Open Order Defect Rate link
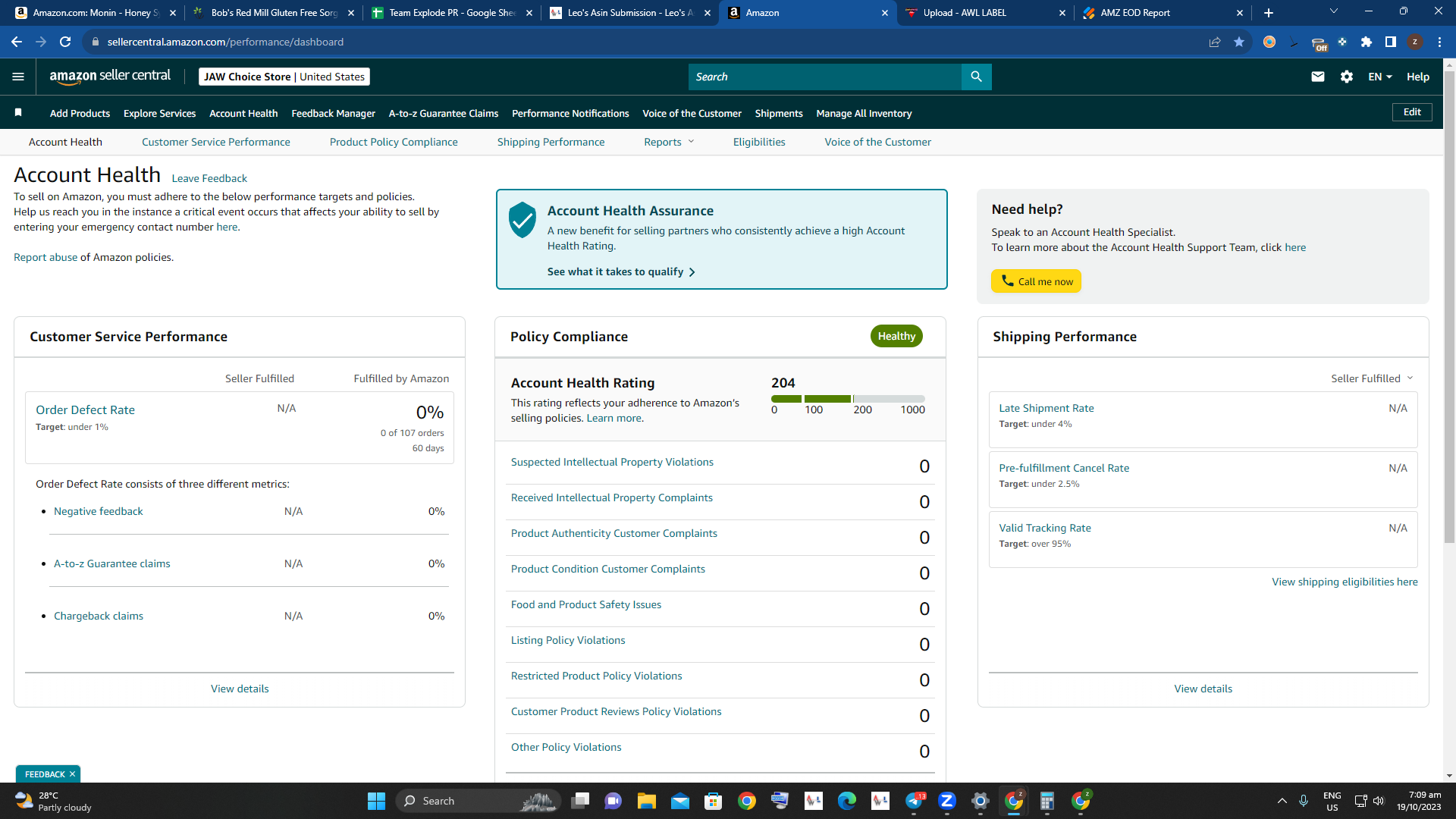Viewport: 1456px width, 819px height. (x=85, y=409)
